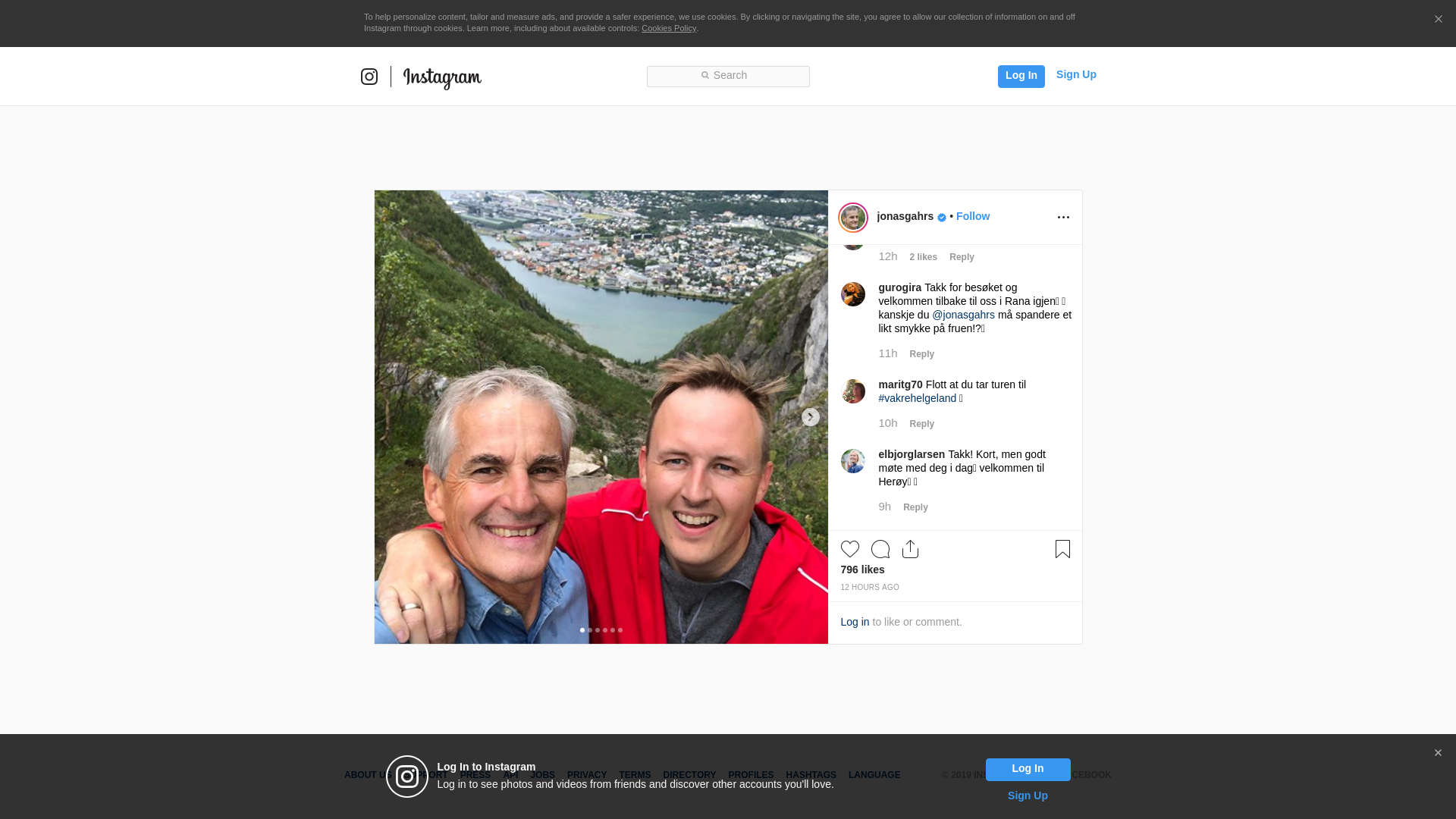Click gurogira's commenter avatar
This screenshot has width=1456, height=819.
(852, 294)
